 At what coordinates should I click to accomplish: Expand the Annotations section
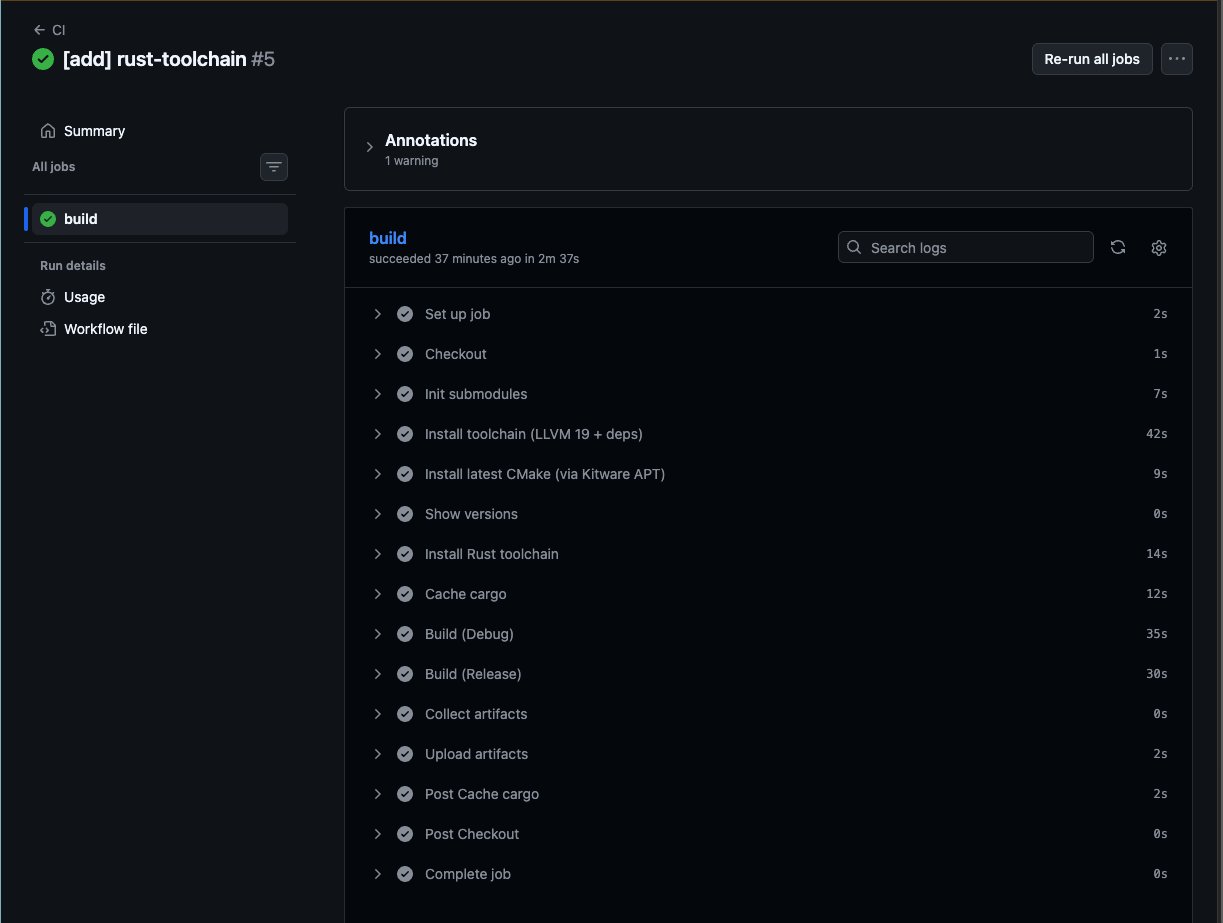tap(370, 148)
